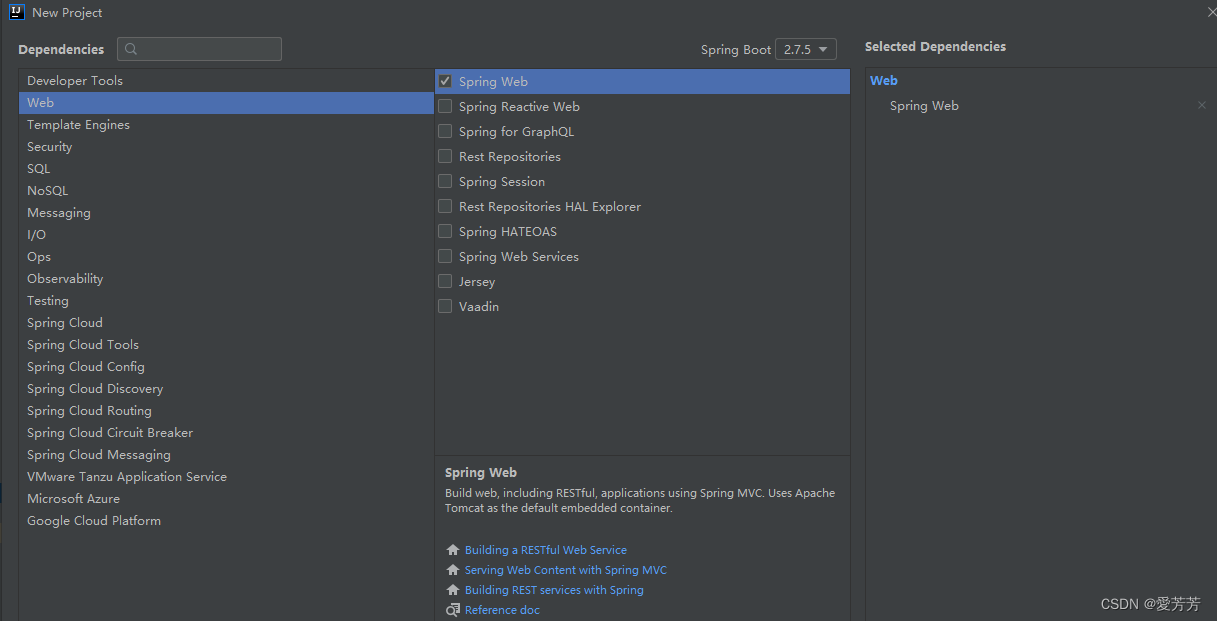Uncheck the Spring Web checkbox

tap(444, 81)
